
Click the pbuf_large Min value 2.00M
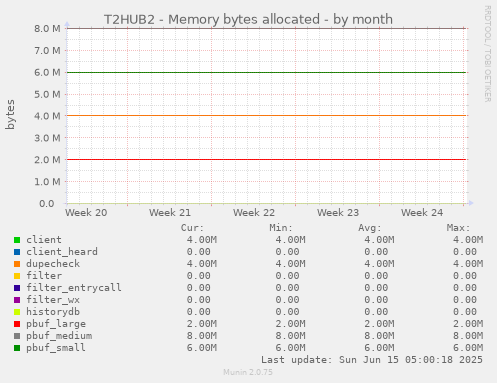click(290, 324)
